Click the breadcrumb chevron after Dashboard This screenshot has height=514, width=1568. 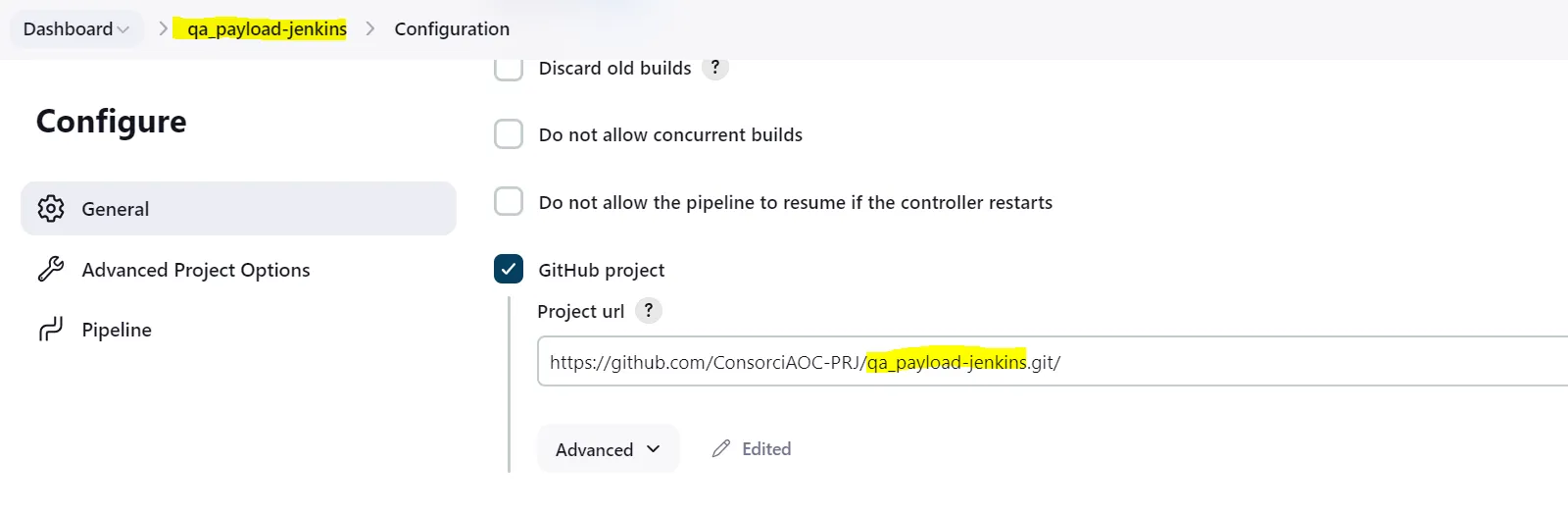pyautogui.click(x=164, y=29)
